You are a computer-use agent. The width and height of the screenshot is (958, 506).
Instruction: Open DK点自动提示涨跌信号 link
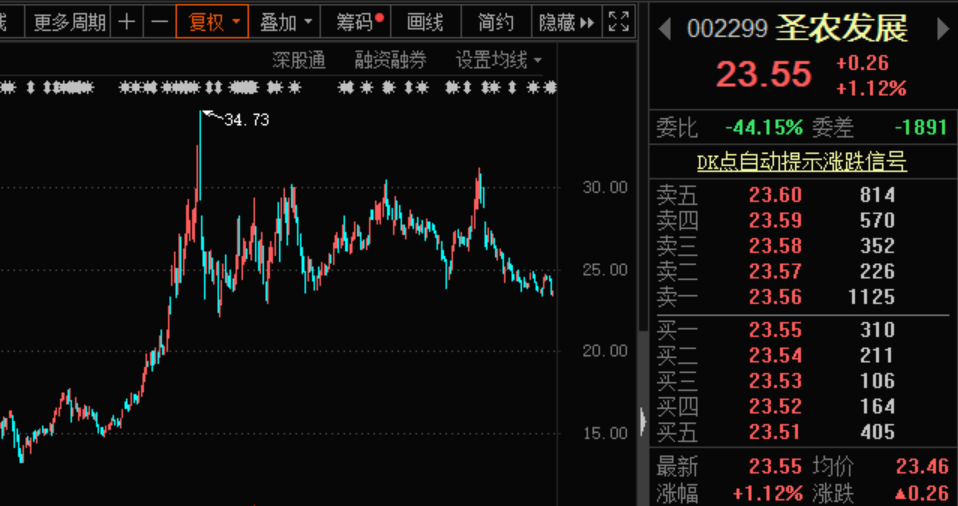(x=802, y=162)
